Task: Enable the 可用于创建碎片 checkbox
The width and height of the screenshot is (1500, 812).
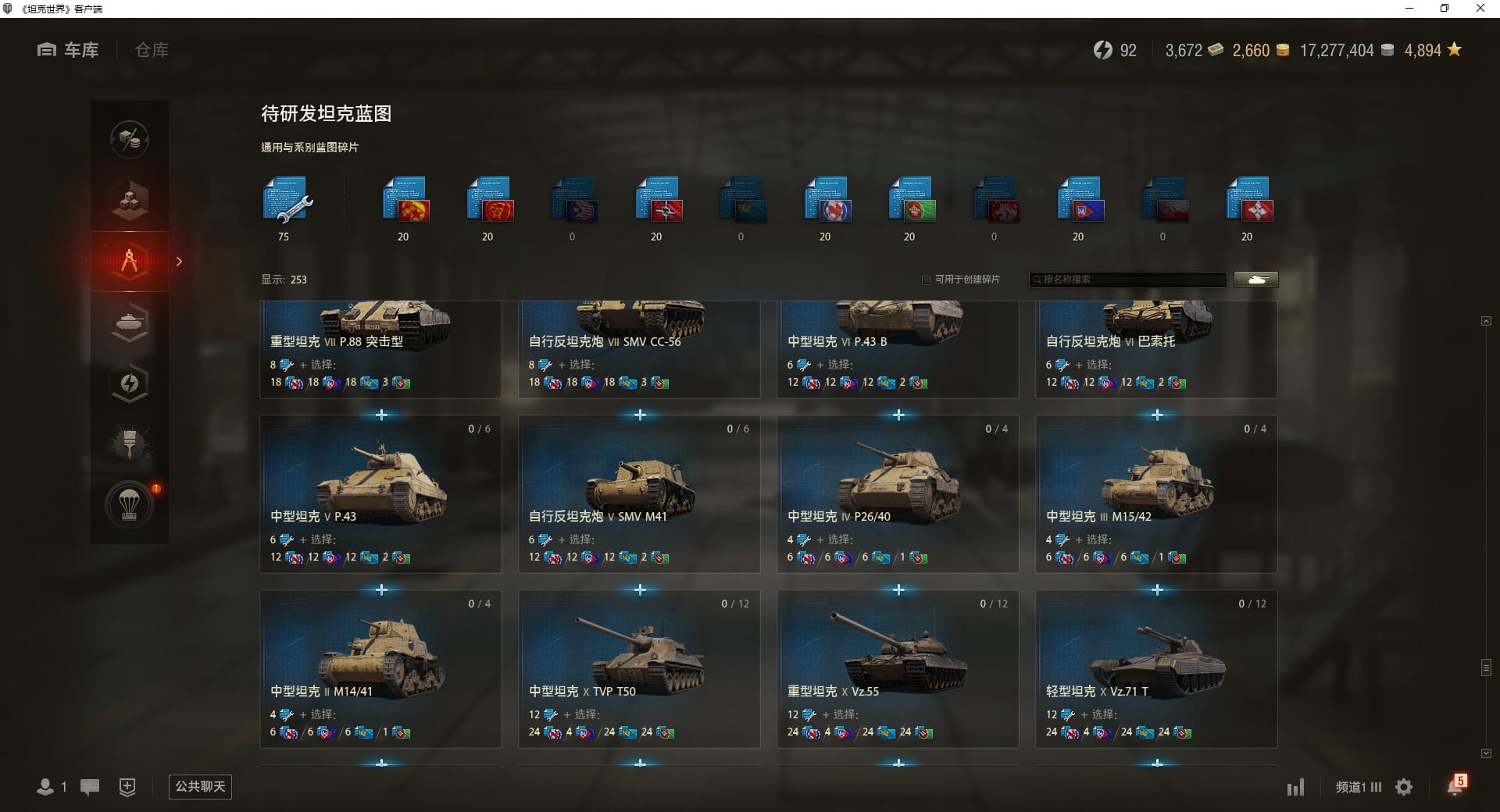Action: coord(927,280)
